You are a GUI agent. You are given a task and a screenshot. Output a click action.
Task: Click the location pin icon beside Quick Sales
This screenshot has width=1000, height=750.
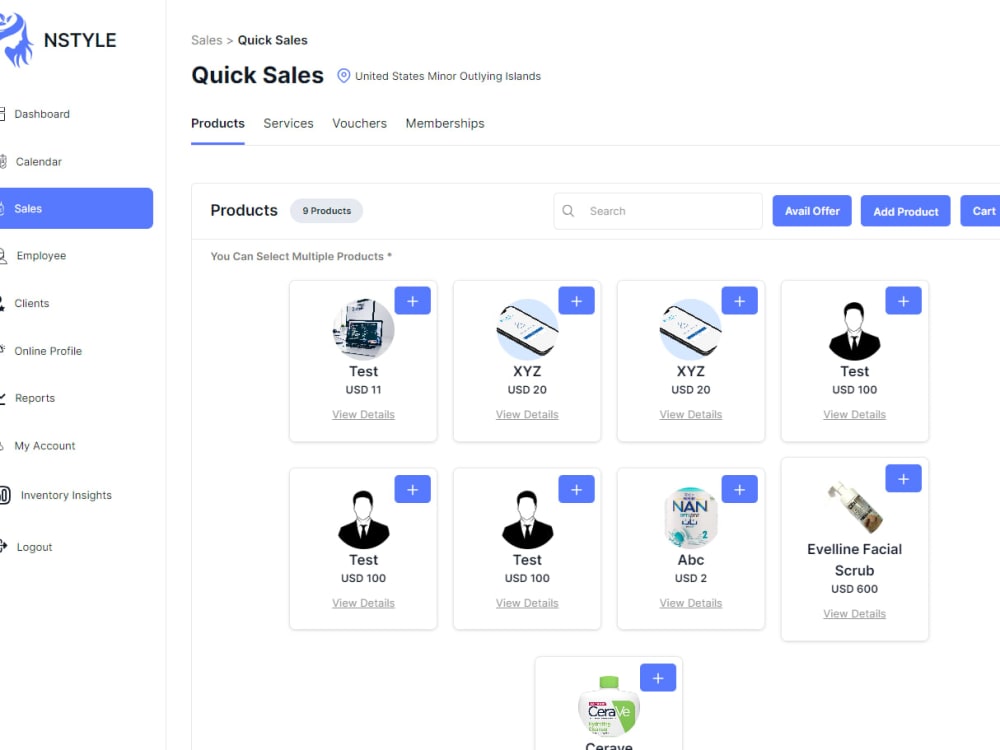(343, 76)
